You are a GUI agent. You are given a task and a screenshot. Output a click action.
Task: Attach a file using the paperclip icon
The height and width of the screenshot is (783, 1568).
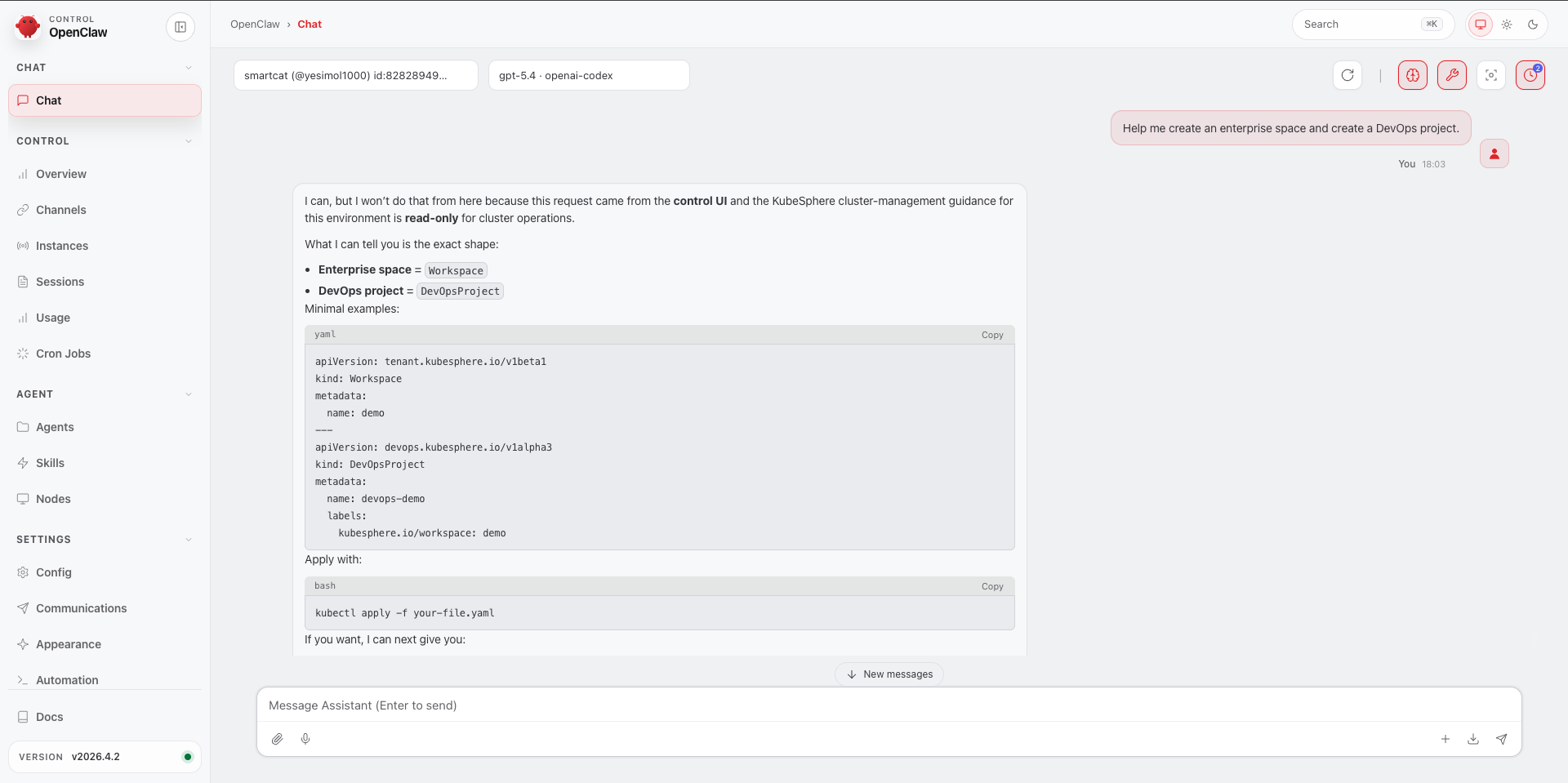(278, 739)
